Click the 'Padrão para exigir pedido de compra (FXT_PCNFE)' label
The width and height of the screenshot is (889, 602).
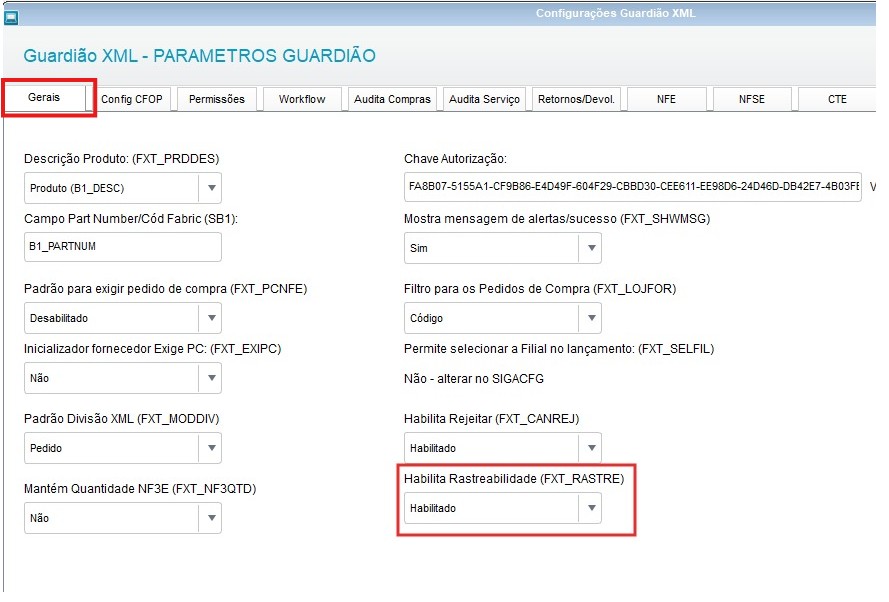tap(166, 289)
